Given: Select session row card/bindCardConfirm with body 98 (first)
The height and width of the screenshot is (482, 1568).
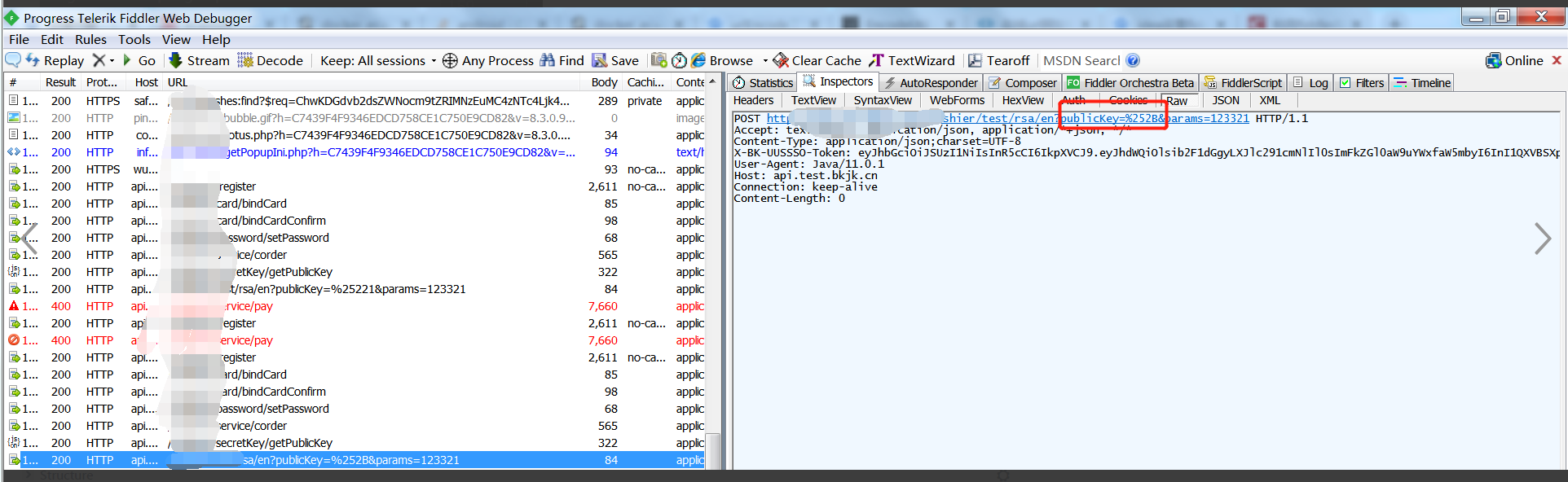Looking at the screenshot, I should pyautogui.click(x=356, y=221).
